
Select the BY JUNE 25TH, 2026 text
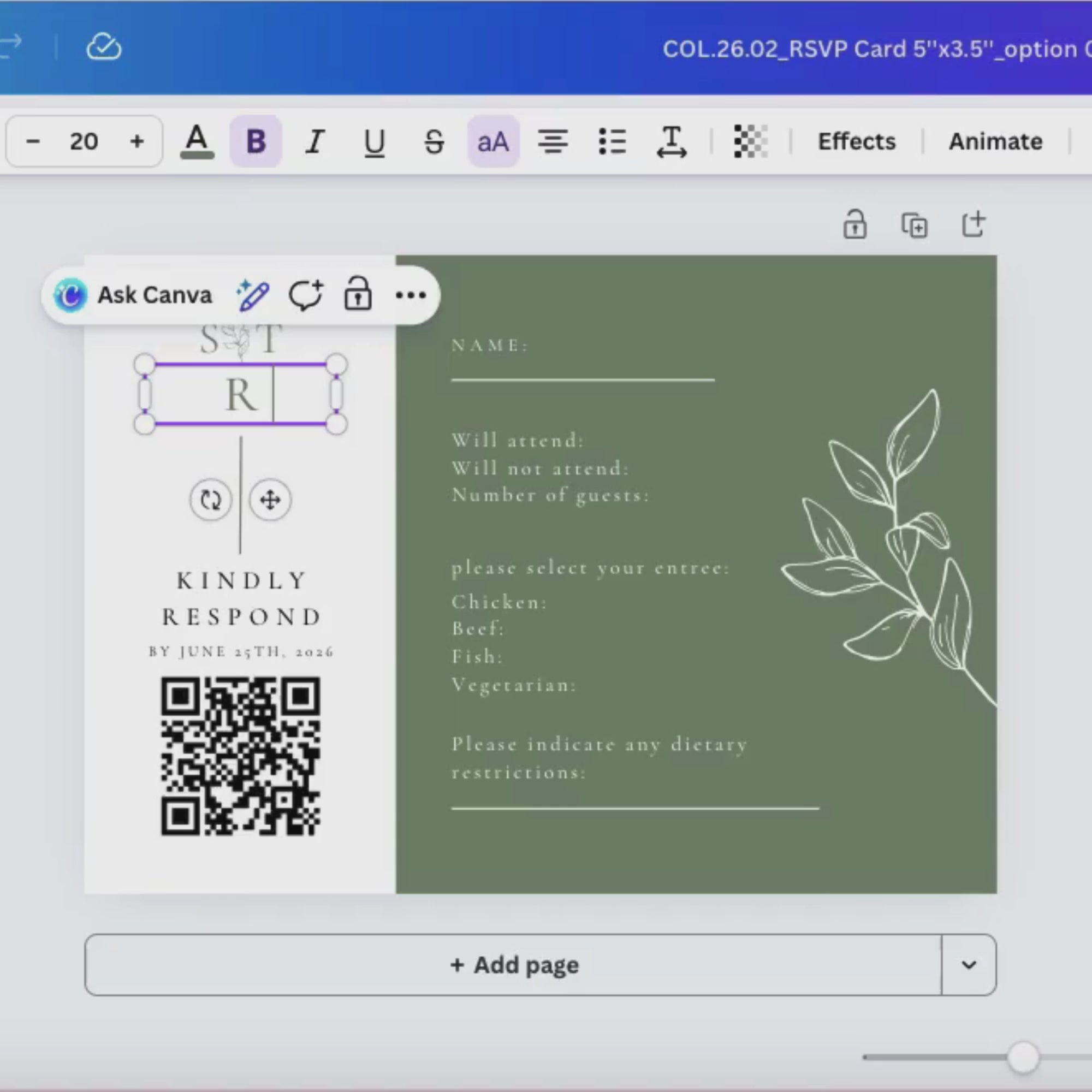click(x=241, y=652)
